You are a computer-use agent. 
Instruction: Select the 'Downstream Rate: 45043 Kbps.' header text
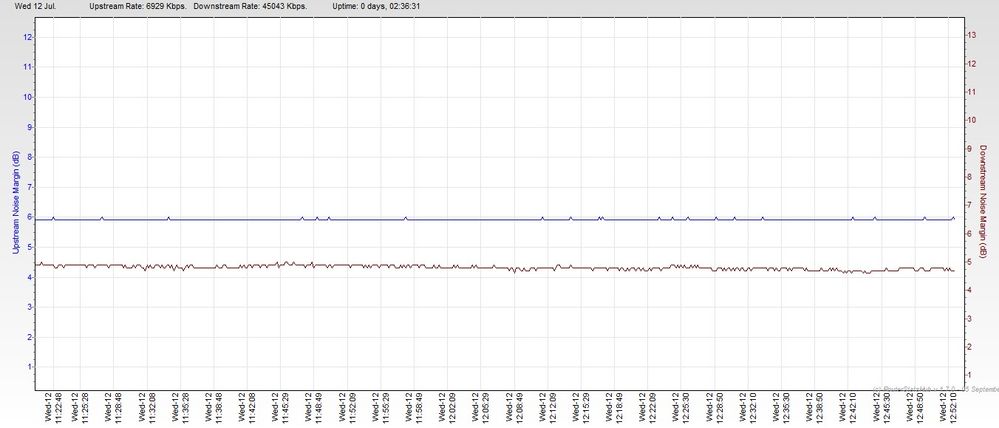point(251,6)
